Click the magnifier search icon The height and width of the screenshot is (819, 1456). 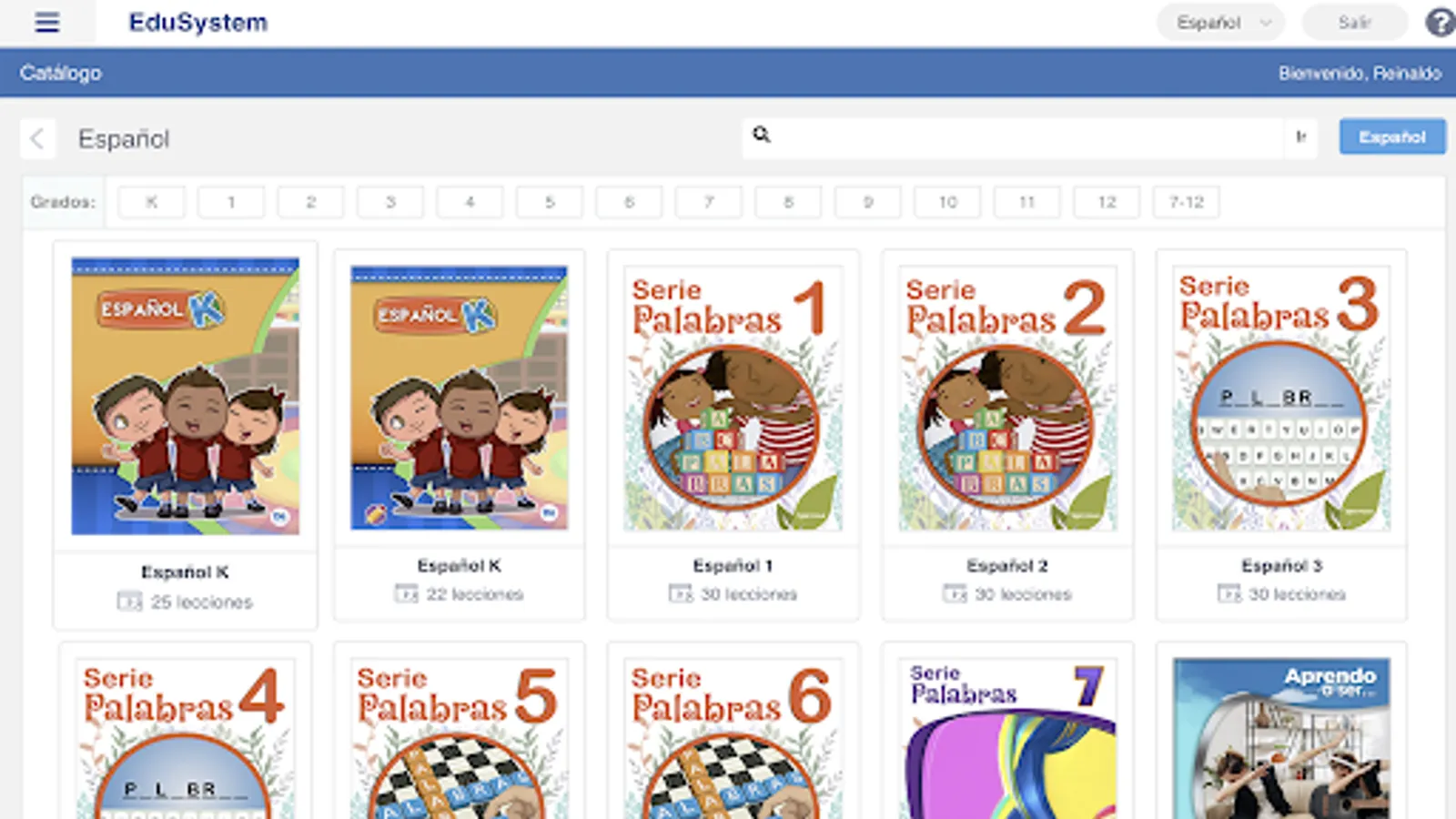click(x=762, y=135)
